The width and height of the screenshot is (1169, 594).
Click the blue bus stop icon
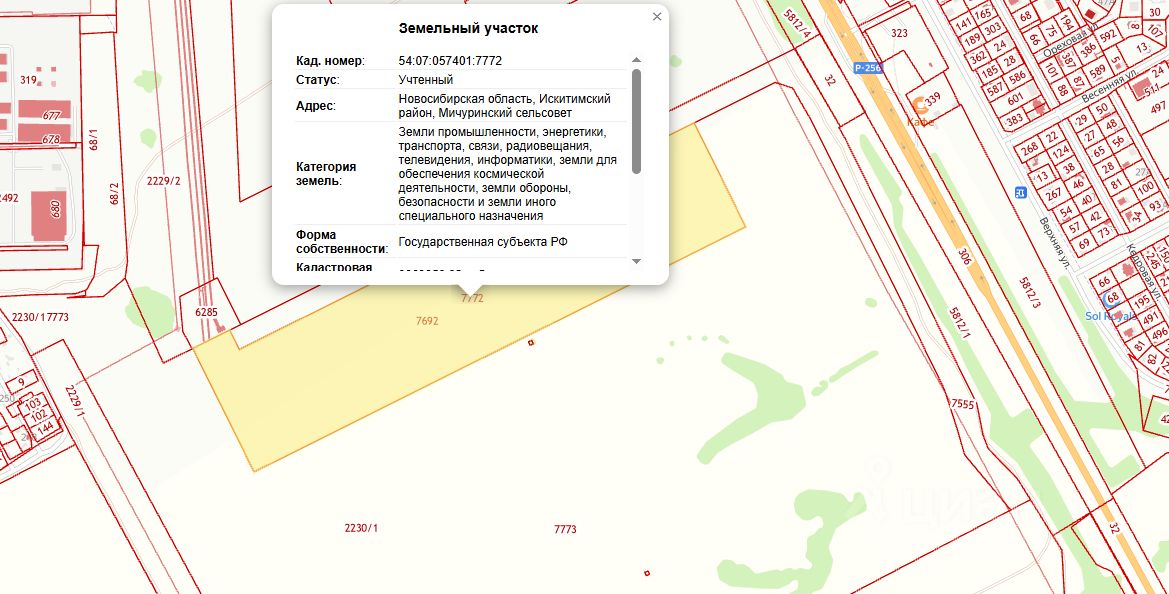point(1021,192)
